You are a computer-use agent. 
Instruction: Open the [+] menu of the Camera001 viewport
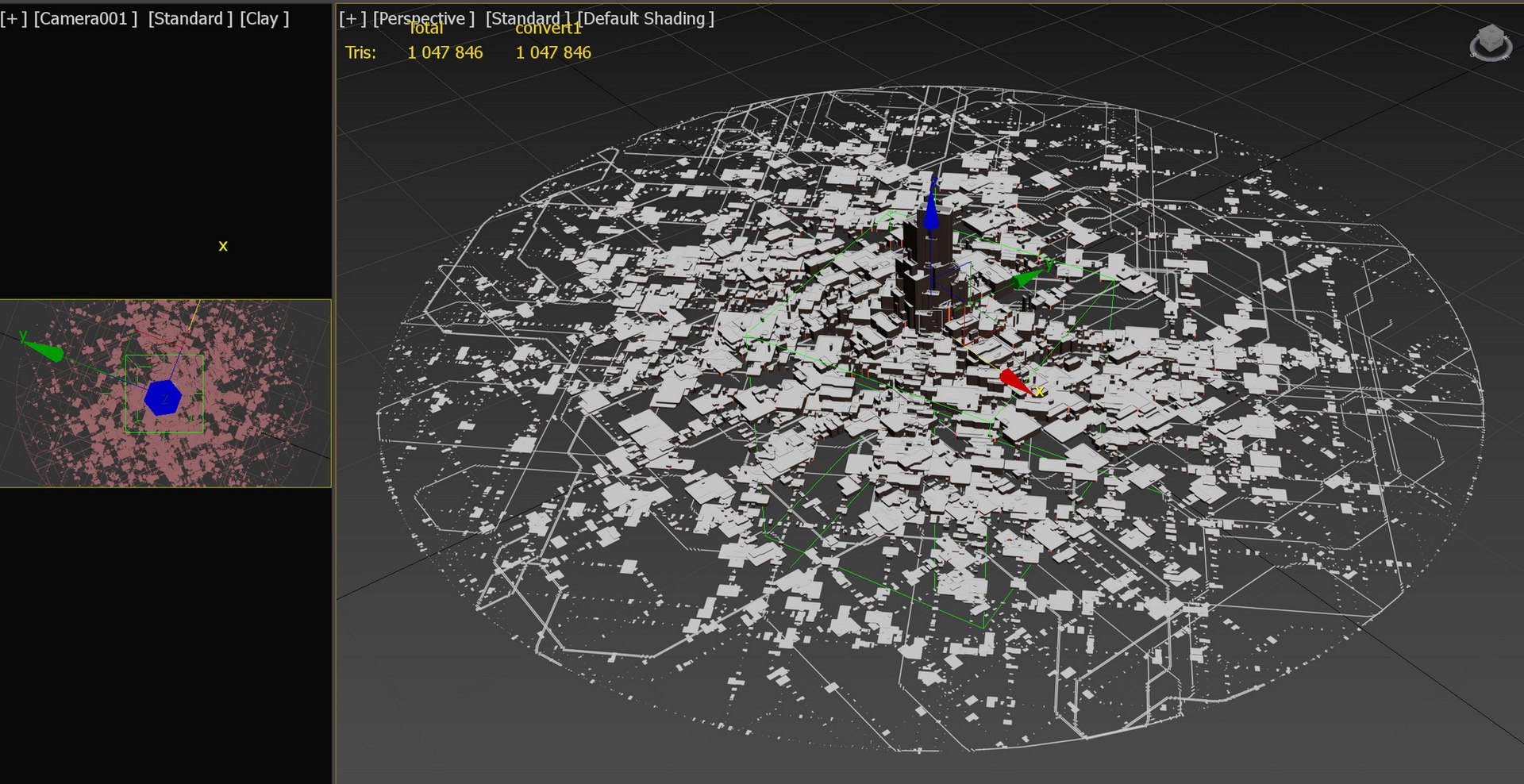click(x=13, y=18)
